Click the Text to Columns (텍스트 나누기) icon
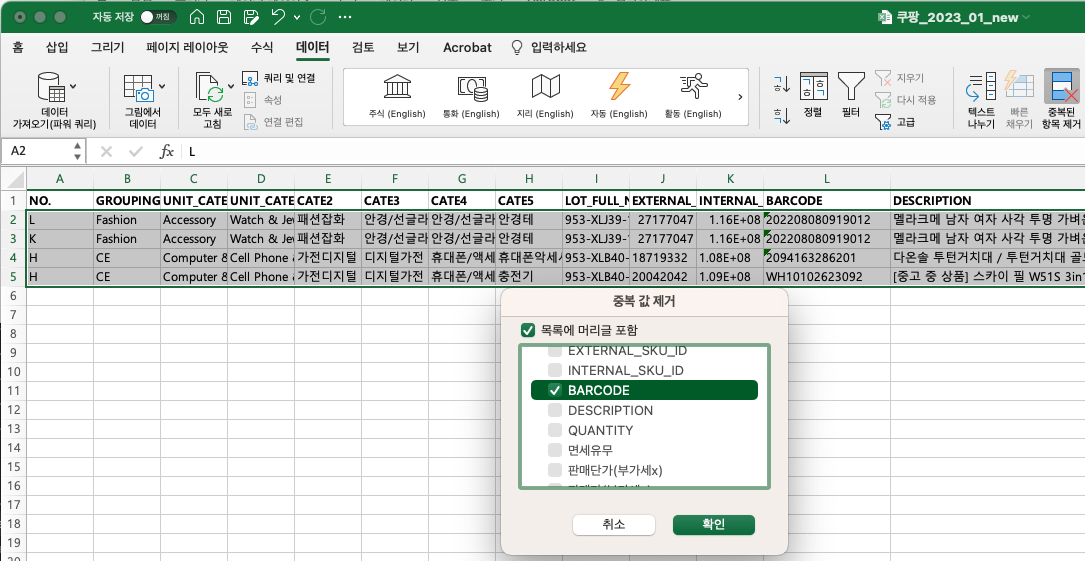Viewport: 1085px width, 561px height. pos(980,88)
